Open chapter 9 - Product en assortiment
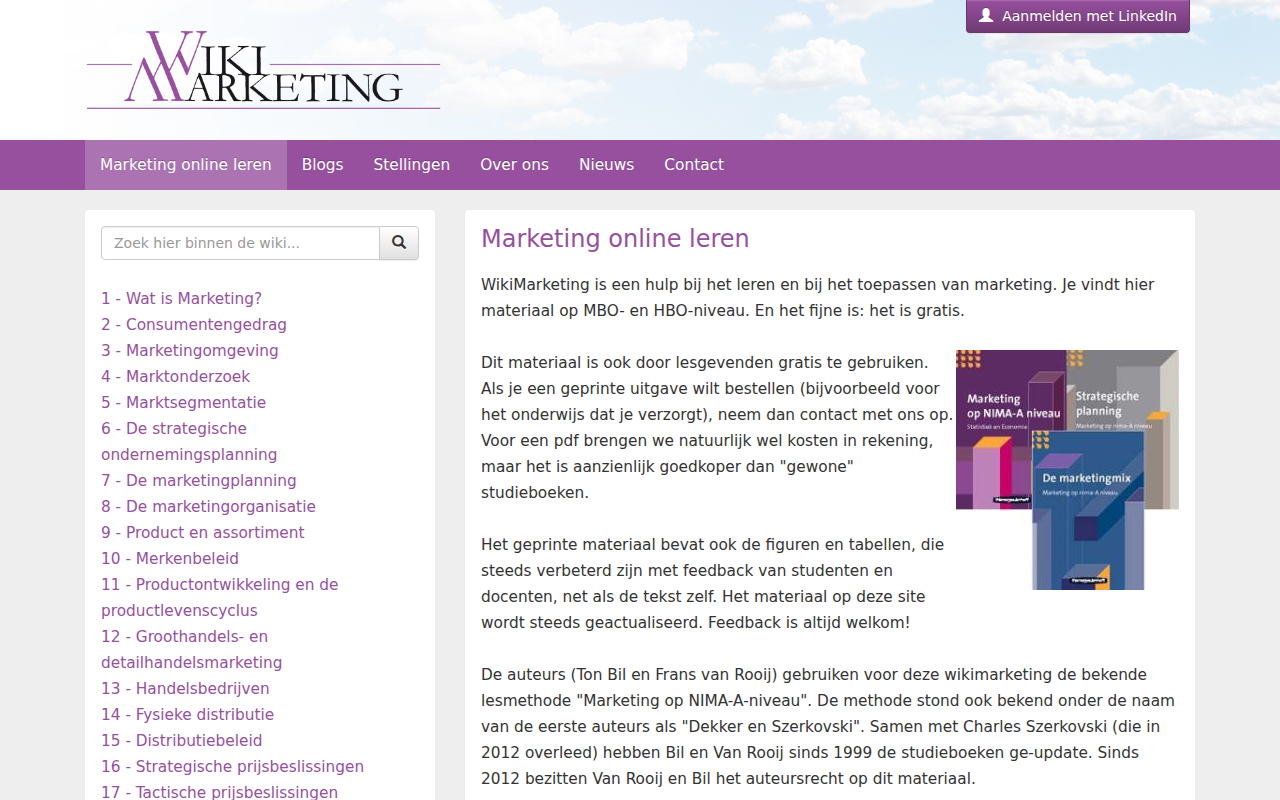1280x800 pixels. (203, 532)
